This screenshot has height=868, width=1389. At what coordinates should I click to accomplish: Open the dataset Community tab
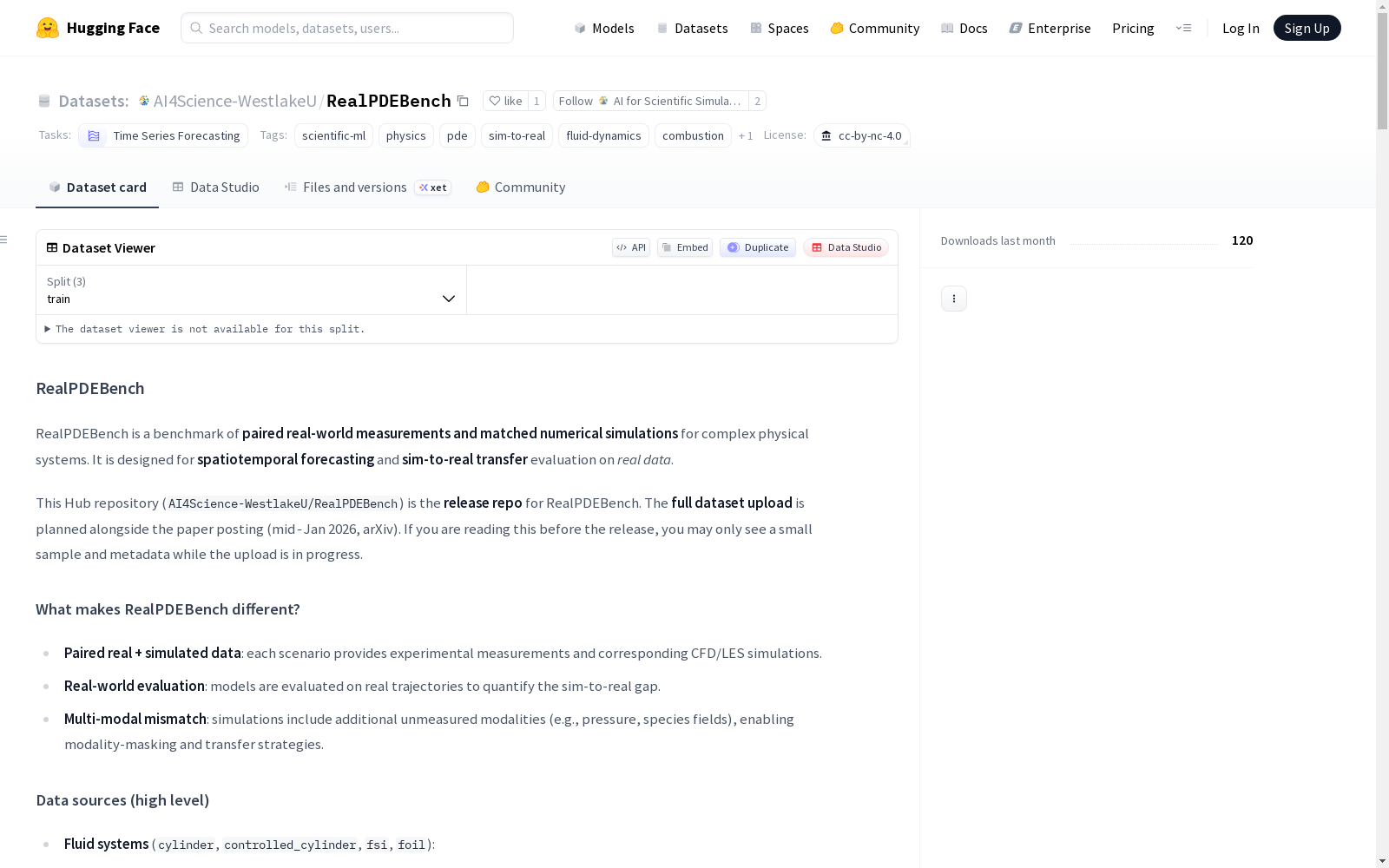521,187
